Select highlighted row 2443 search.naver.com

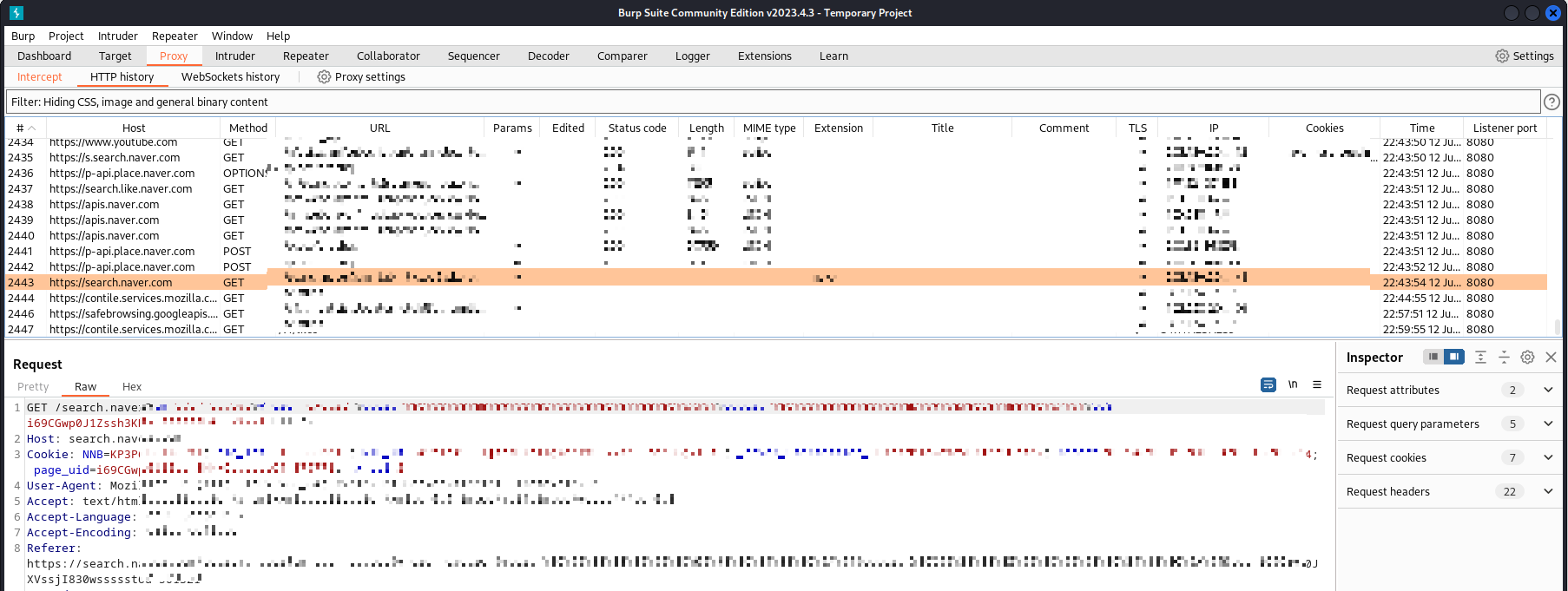tap(776, 283)
